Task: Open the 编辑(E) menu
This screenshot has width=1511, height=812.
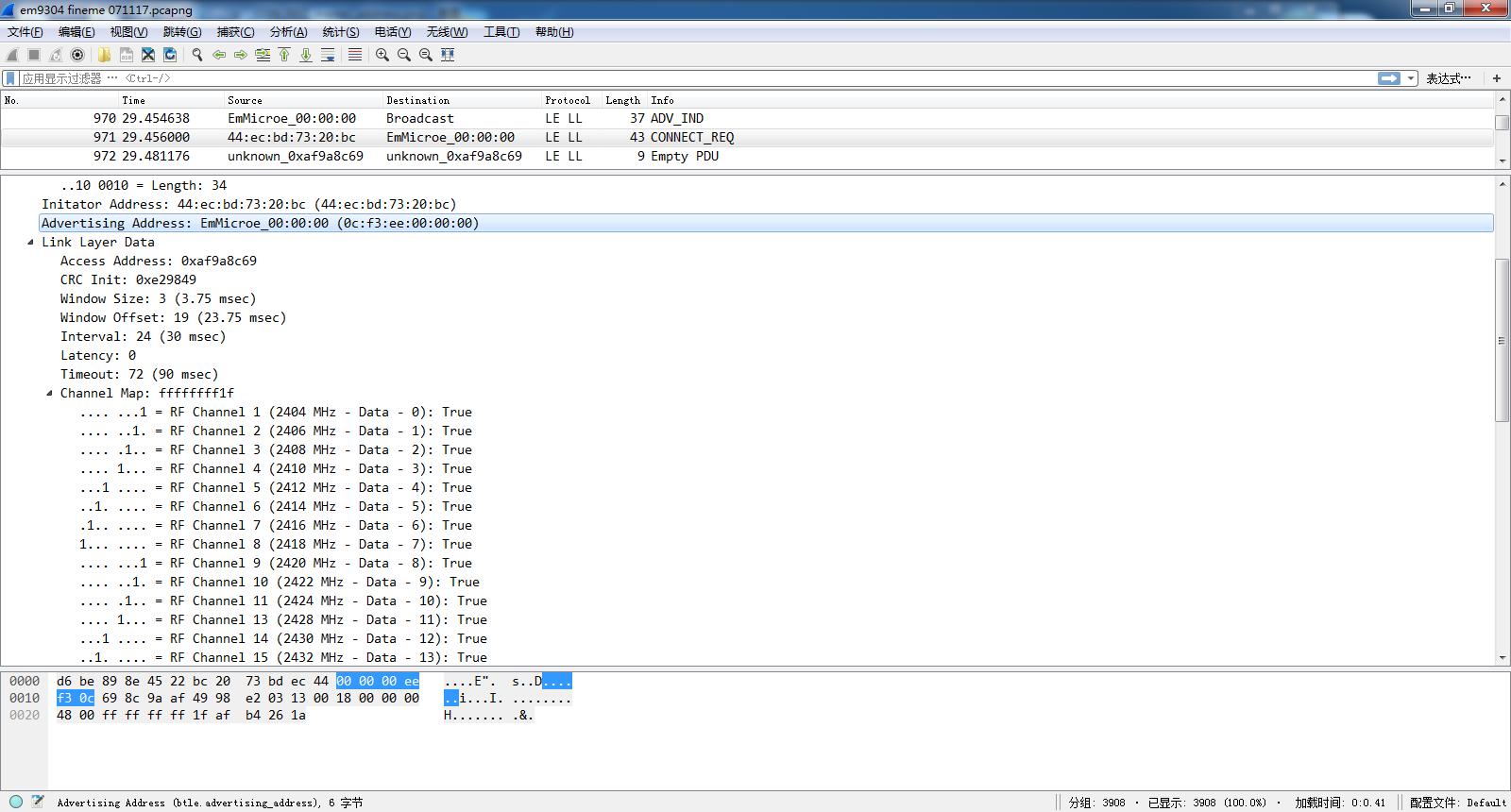Action: pos(76,32)
